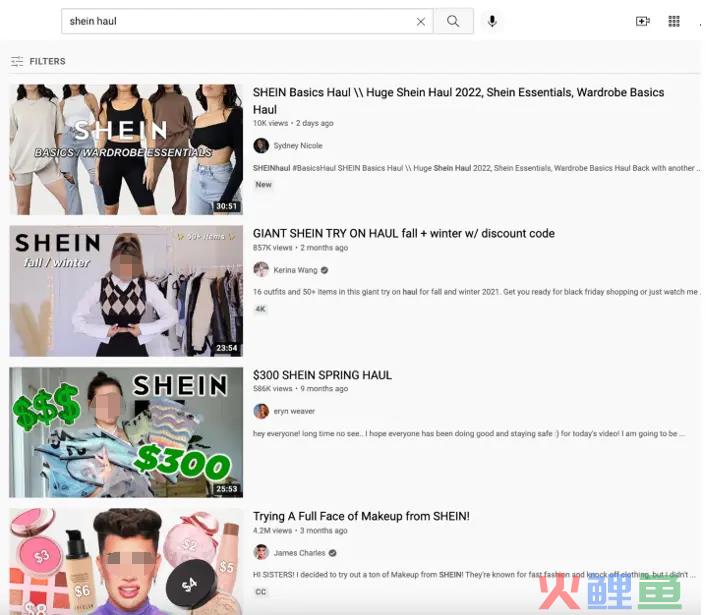The image size is (706, 615).
Task: Open the $300 SHEIN spring haul thumbnail
Action: click(x=126, y=432)
